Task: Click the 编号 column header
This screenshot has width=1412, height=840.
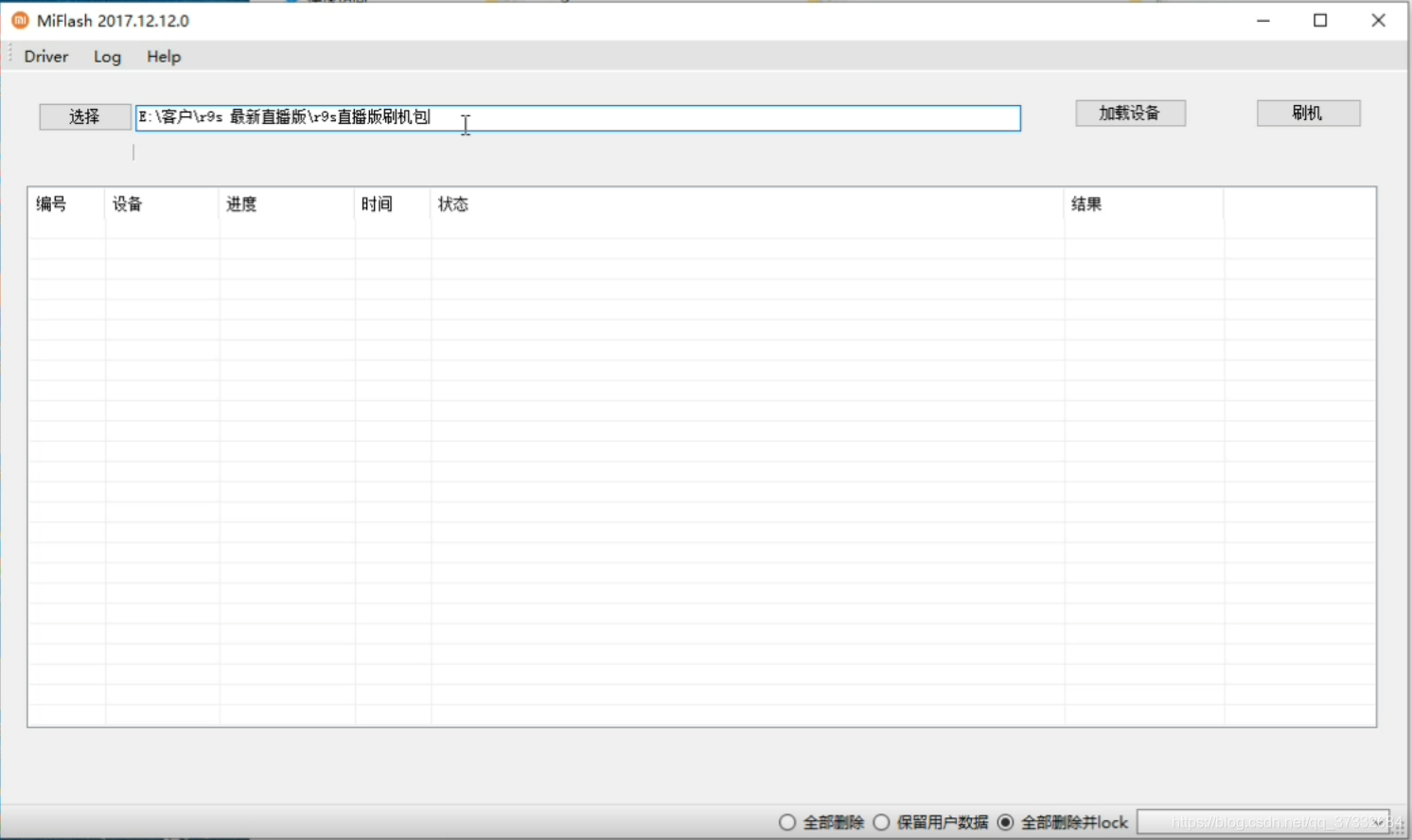Action: (x=66, y=204)
